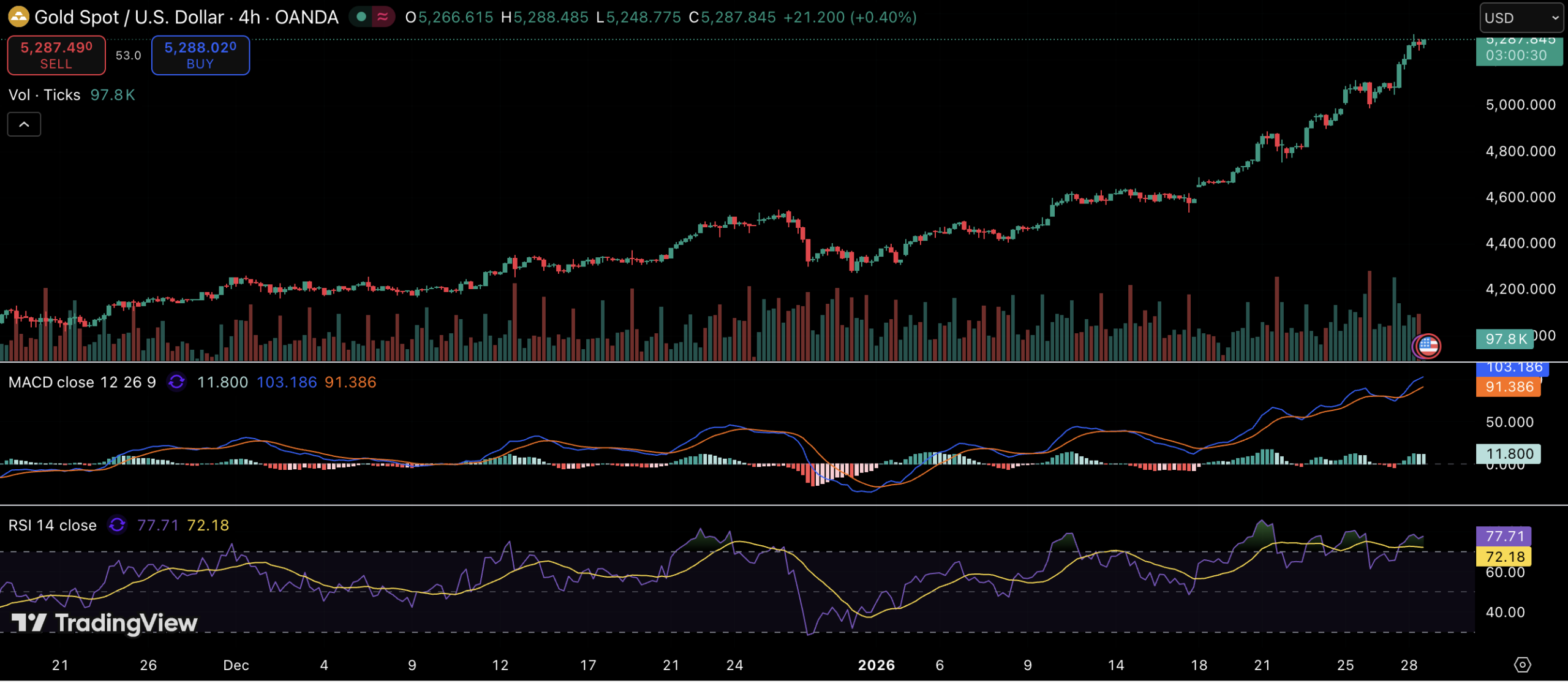This screenshot has width=1568, height=683.
Task: Click the blue 103.186 MACD value tag
Action: coord(1513,368)
